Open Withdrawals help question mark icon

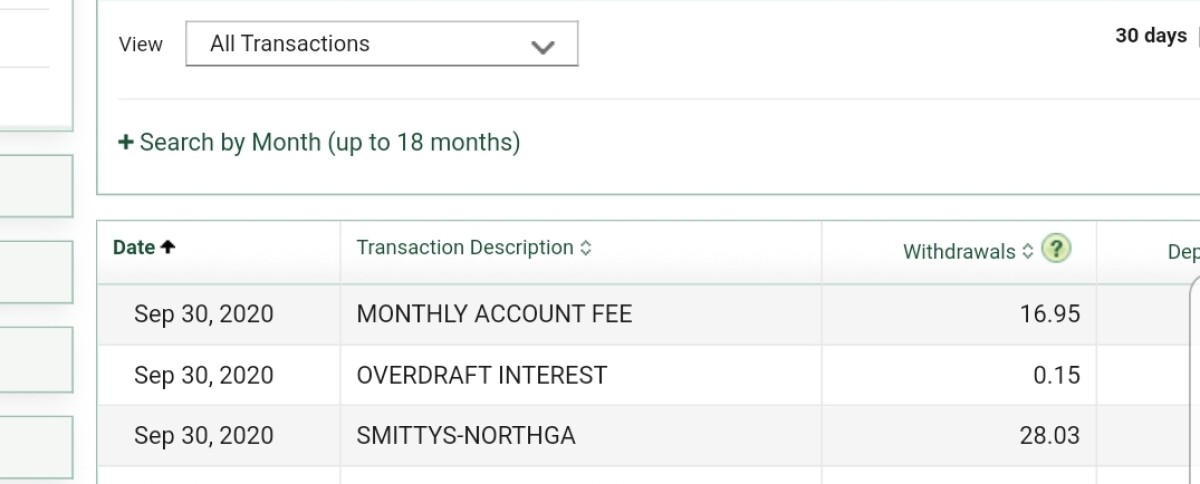point(1056,249)
